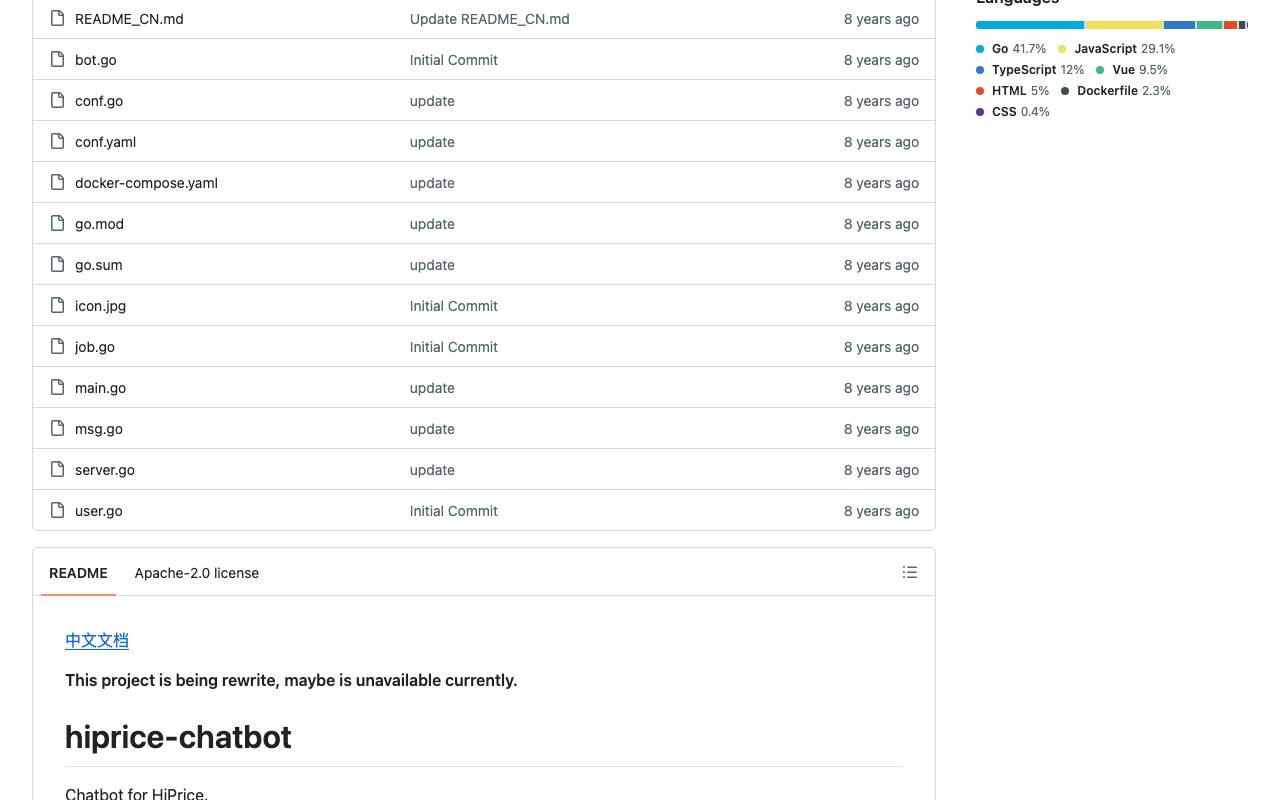Open the server.go file
The width and height of the screenshot is (1280, 800).
(105, 470)
